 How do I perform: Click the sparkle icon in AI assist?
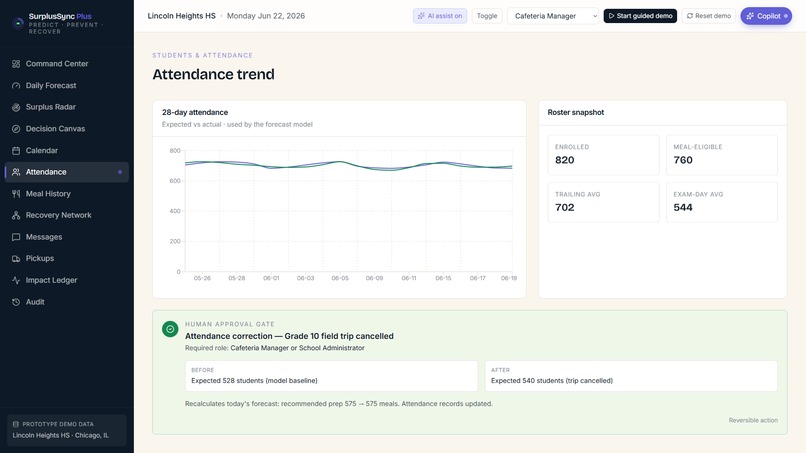click(421, 16)
